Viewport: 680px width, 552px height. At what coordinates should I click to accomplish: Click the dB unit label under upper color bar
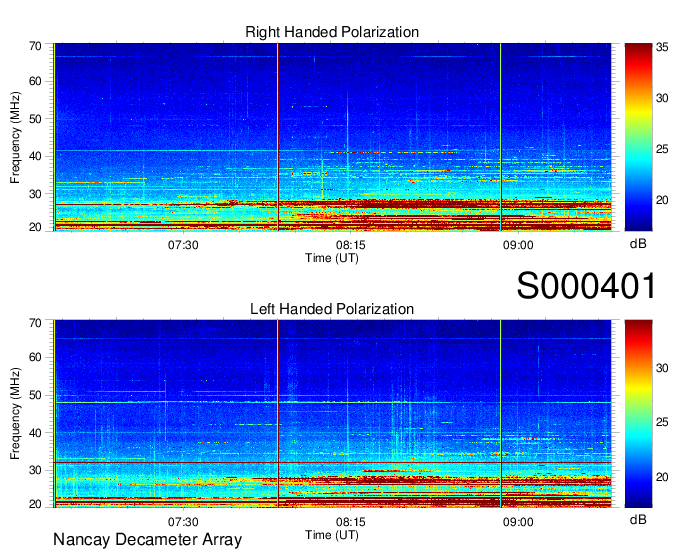click(638, 244)
